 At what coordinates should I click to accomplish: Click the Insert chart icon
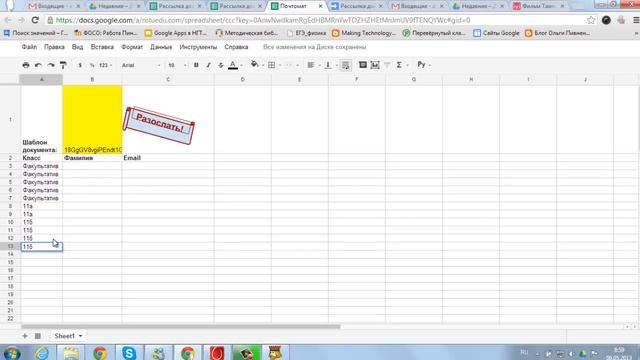(375, 65)
